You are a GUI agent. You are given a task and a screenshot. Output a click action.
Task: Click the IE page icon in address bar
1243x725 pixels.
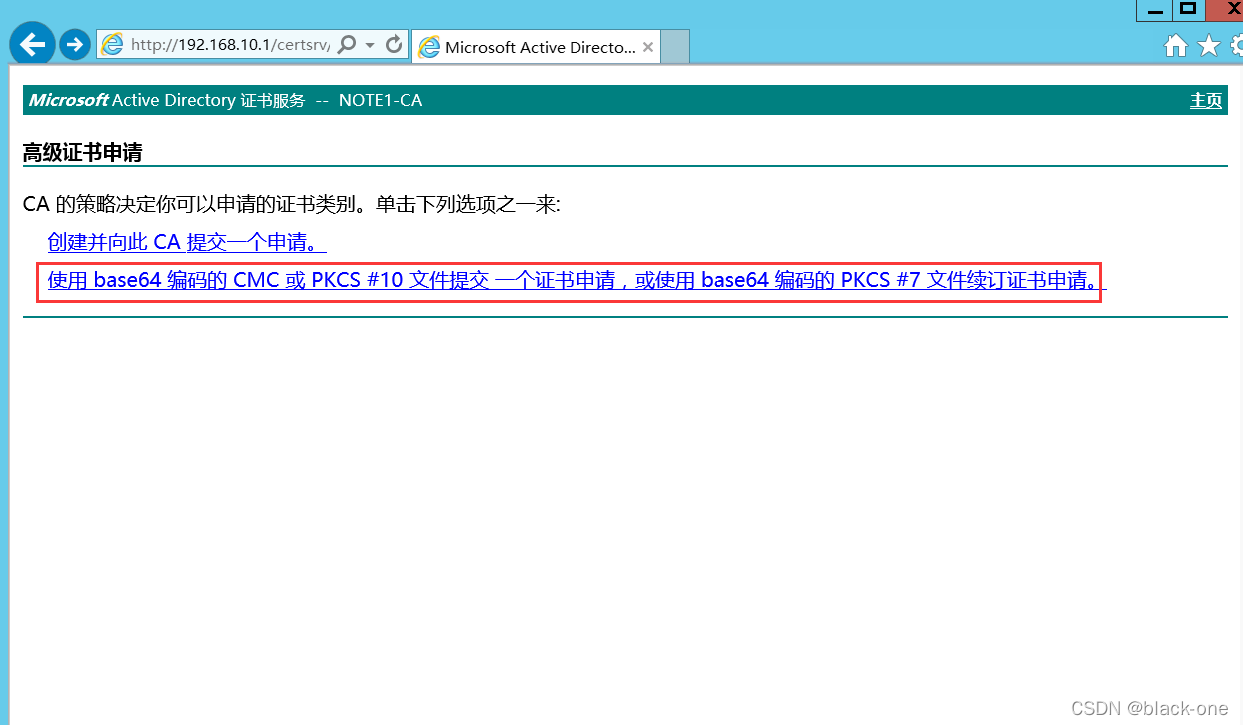point(112,45)
